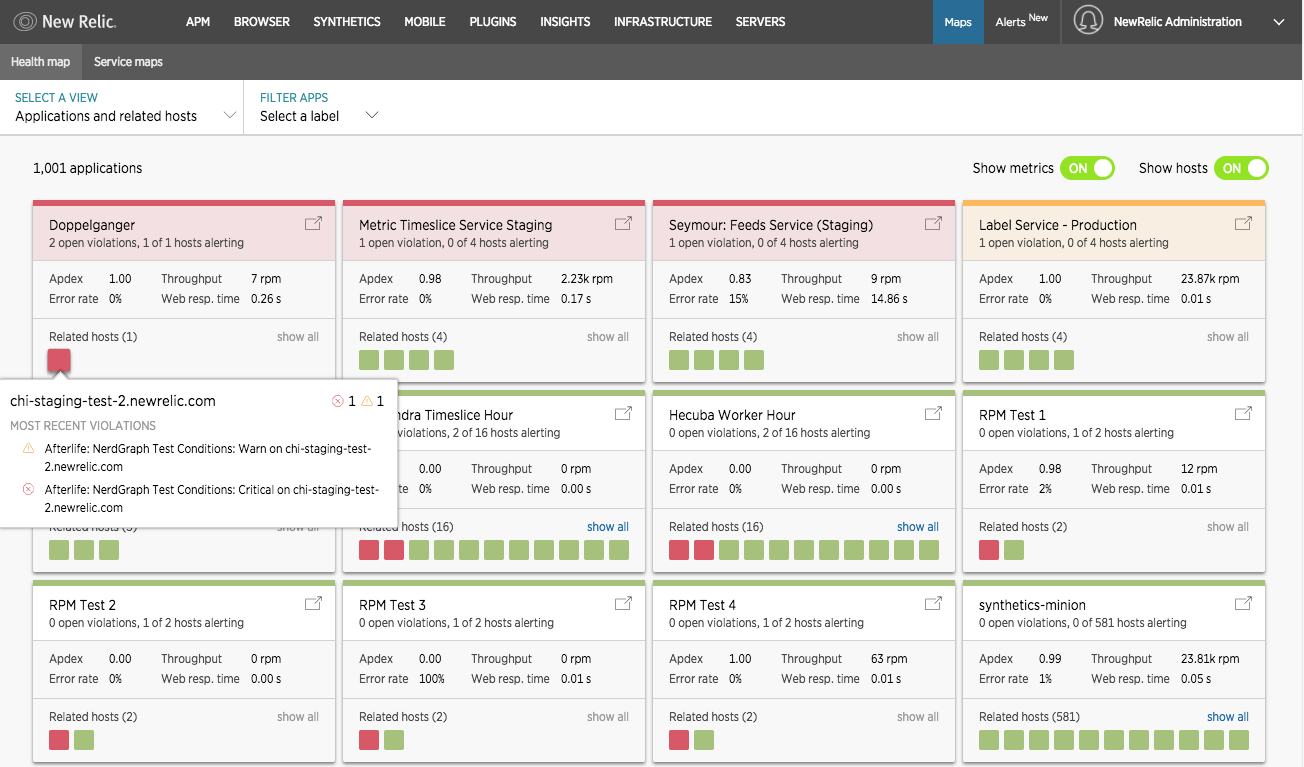Click first green host in Metric Timeslice Service Staging
Image resolution: width=1304 pixels, height=767 pixels.
(369, 360)
